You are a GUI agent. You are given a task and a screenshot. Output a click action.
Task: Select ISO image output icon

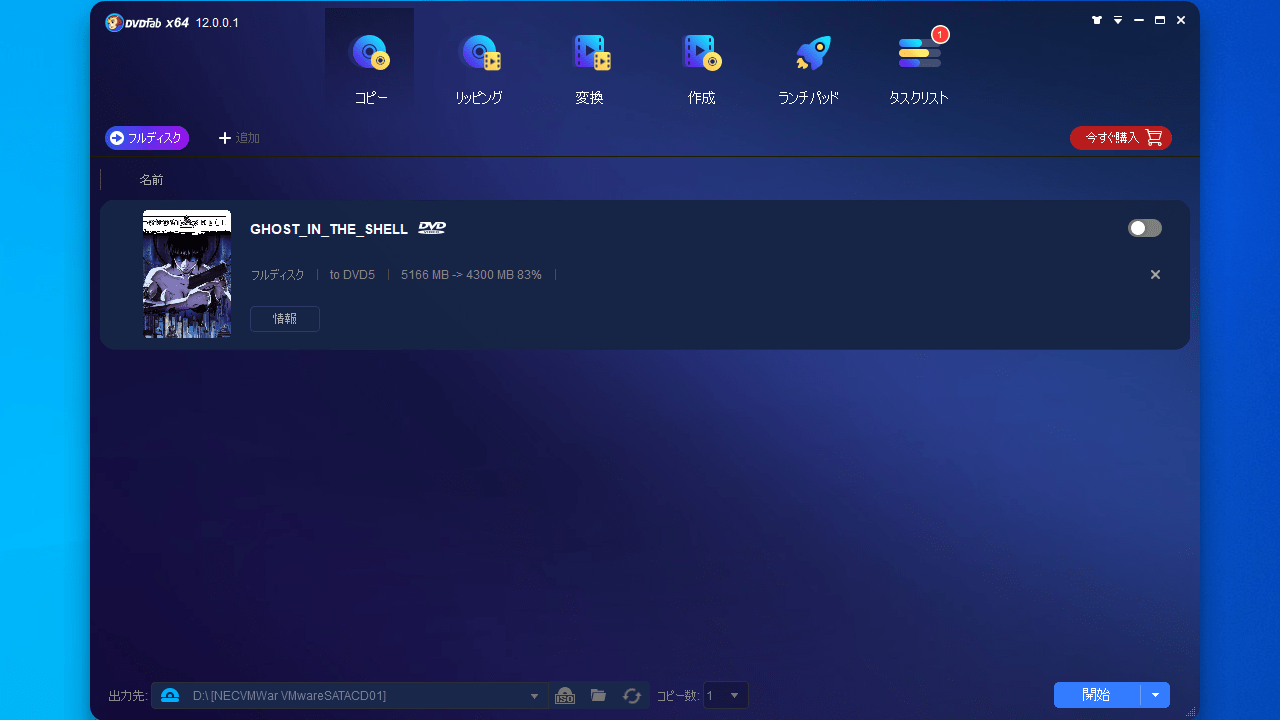565,695
